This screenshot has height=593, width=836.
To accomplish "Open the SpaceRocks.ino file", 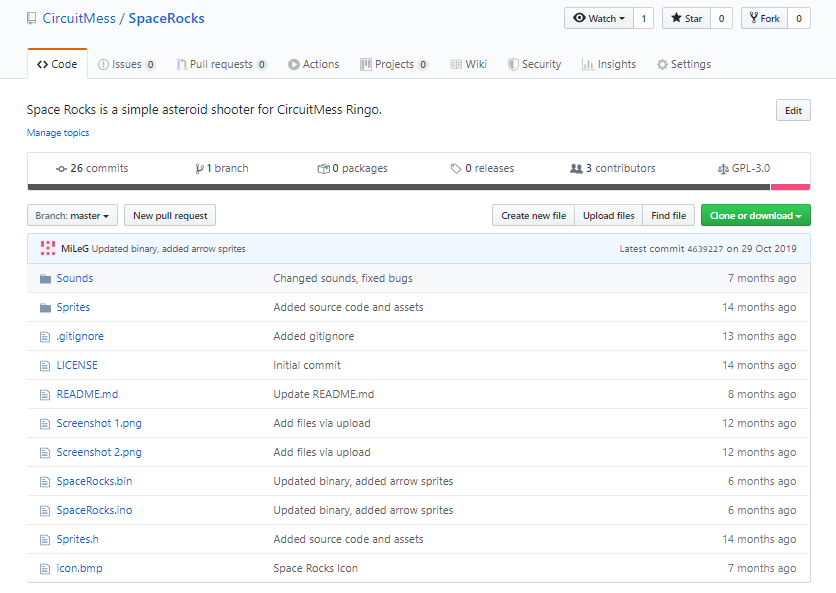I will pyautogui.click(x=94, y=510).
